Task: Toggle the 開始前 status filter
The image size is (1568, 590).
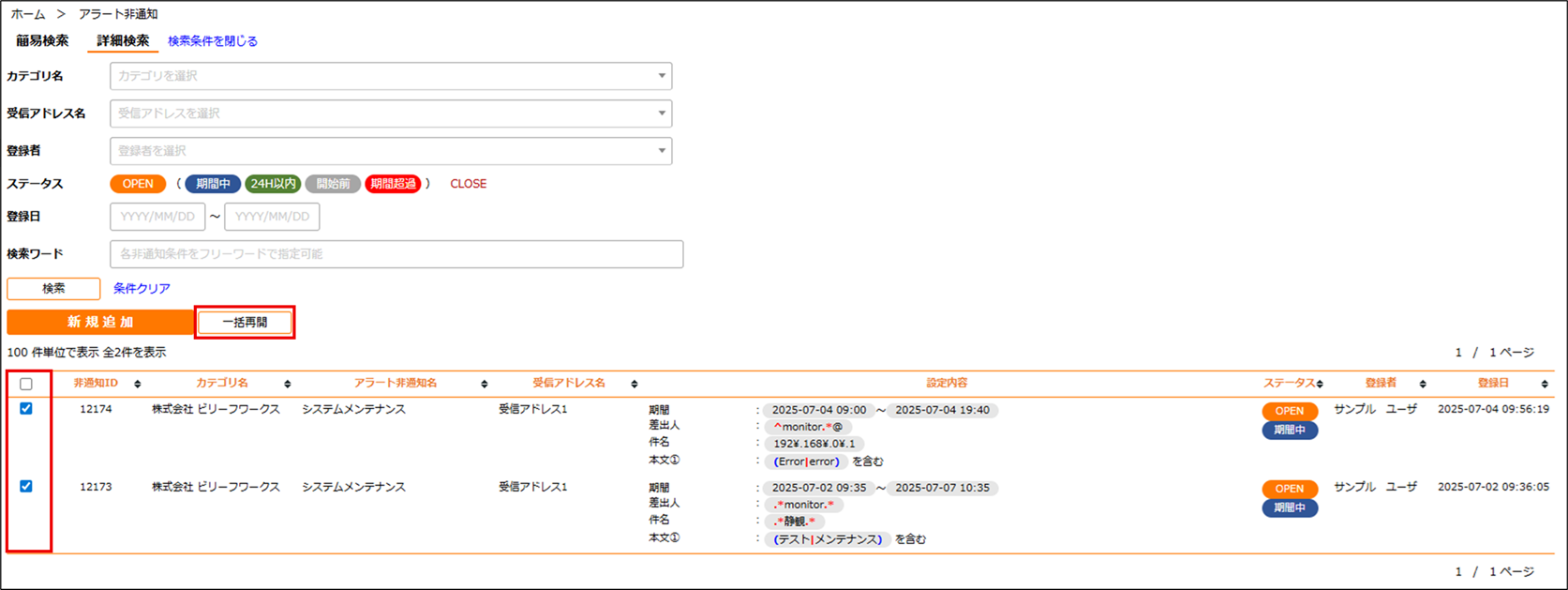Action: (x=333, y=184)
